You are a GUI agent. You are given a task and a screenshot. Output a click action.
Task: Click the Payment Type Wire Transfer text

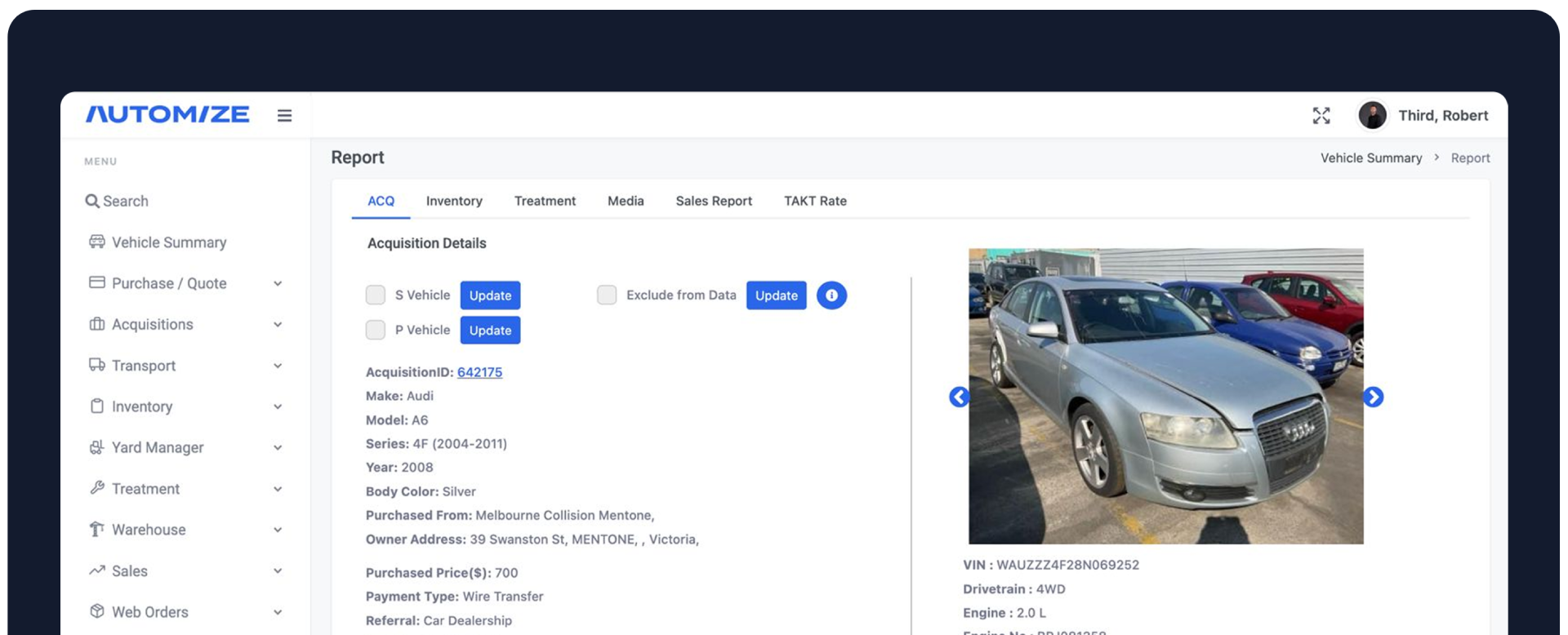[454, 597]
